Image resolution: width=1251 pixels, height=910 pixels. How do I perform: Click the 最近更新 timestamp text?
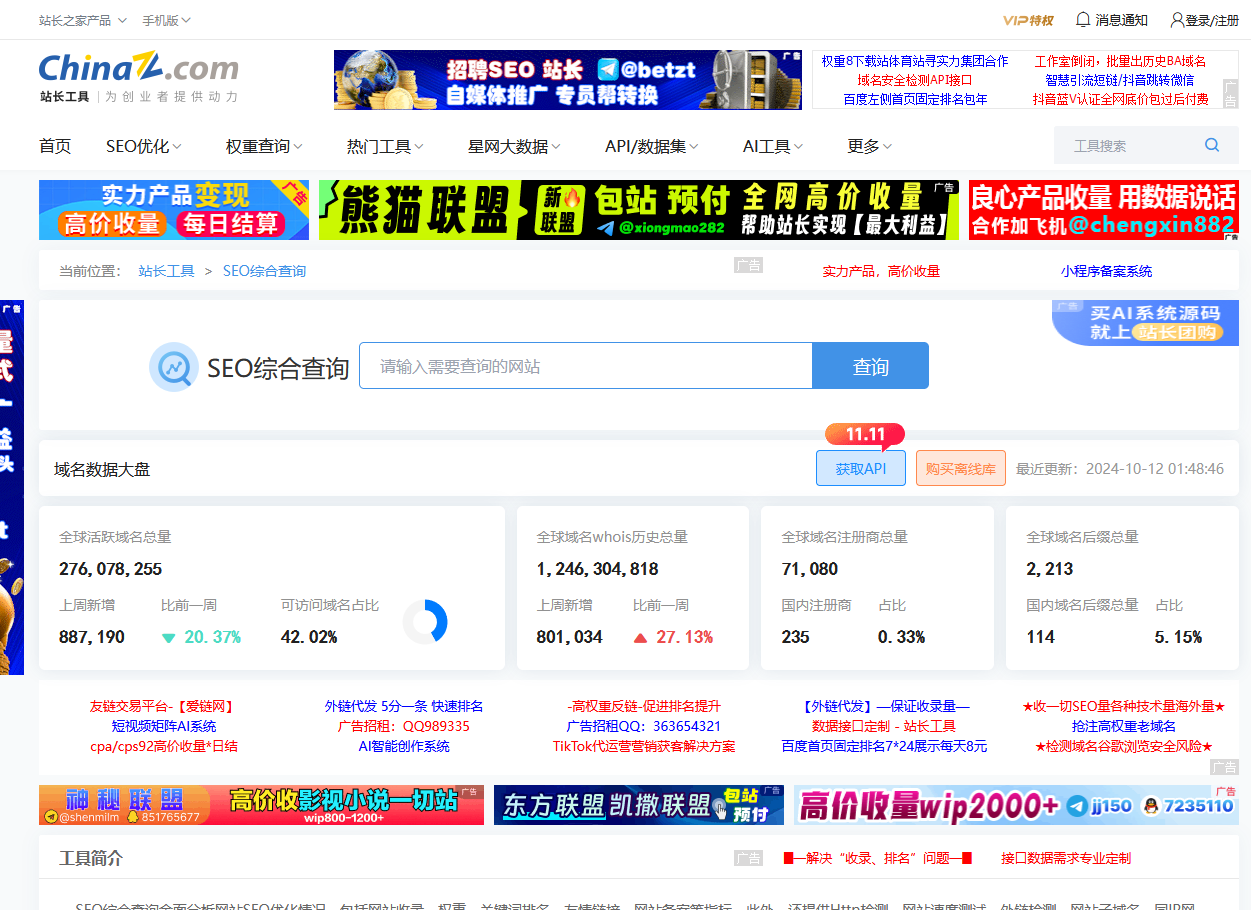point(1119,468)
